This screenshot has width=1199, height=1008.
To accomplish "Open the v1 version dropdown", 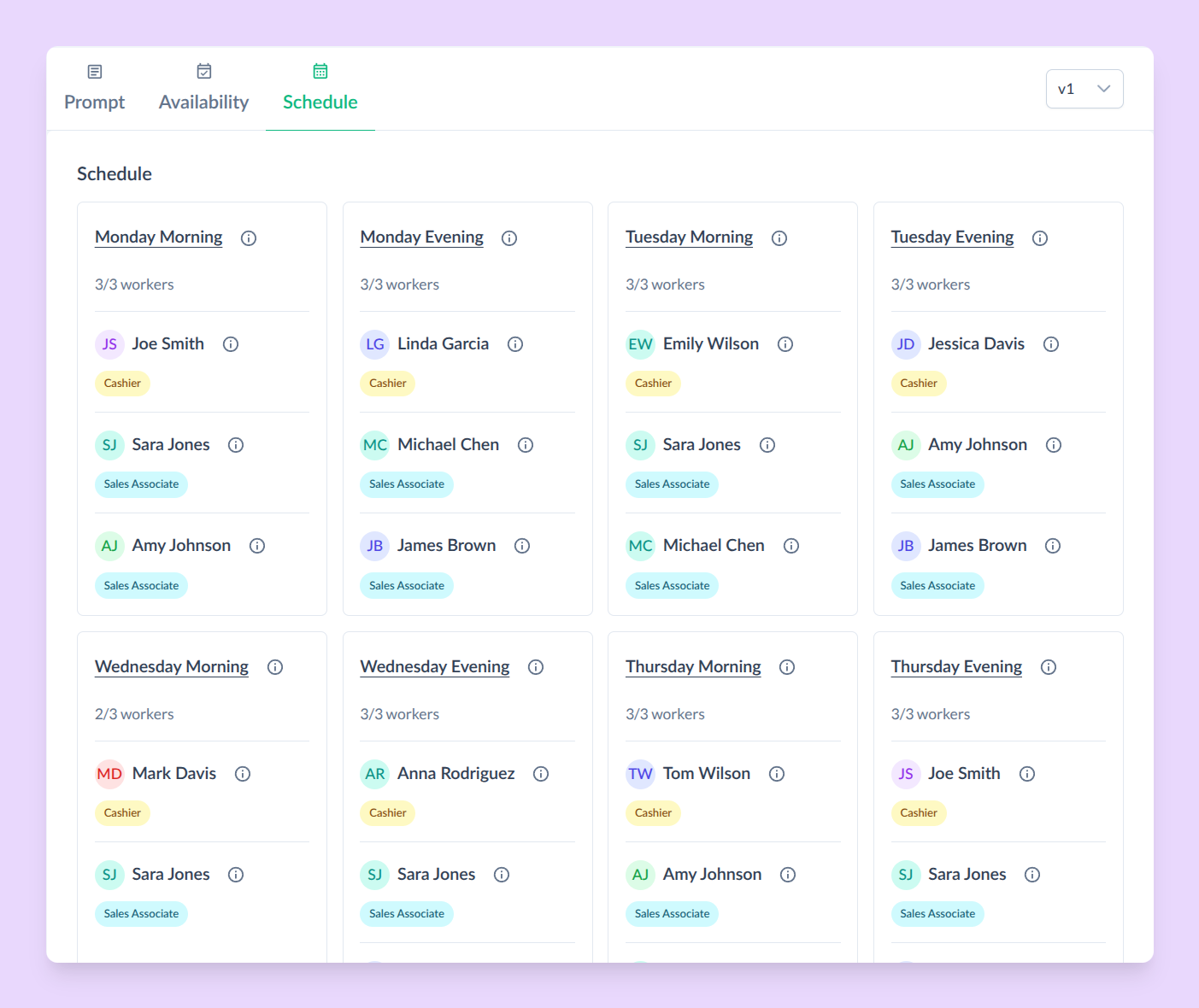I will click(1084, 89).
